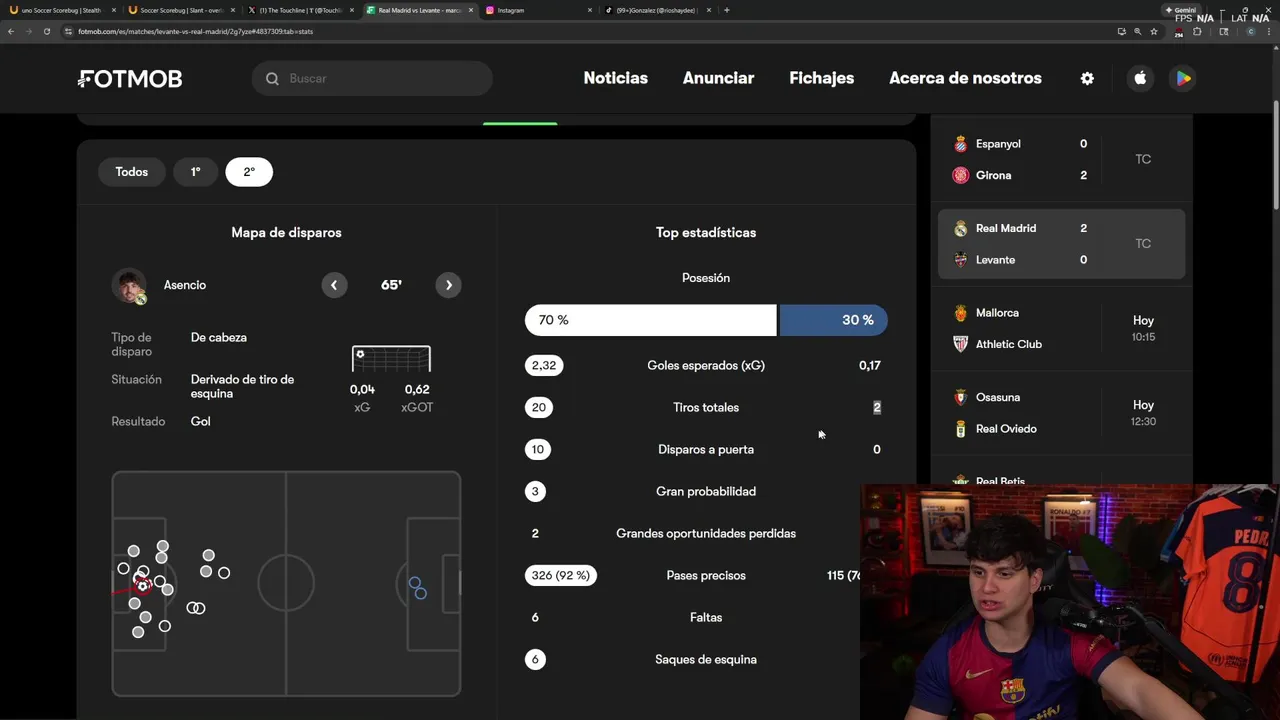Click the Real Madrid club crest
Image resolution: width=1280 pixels, height=720 pixels.
960,228
